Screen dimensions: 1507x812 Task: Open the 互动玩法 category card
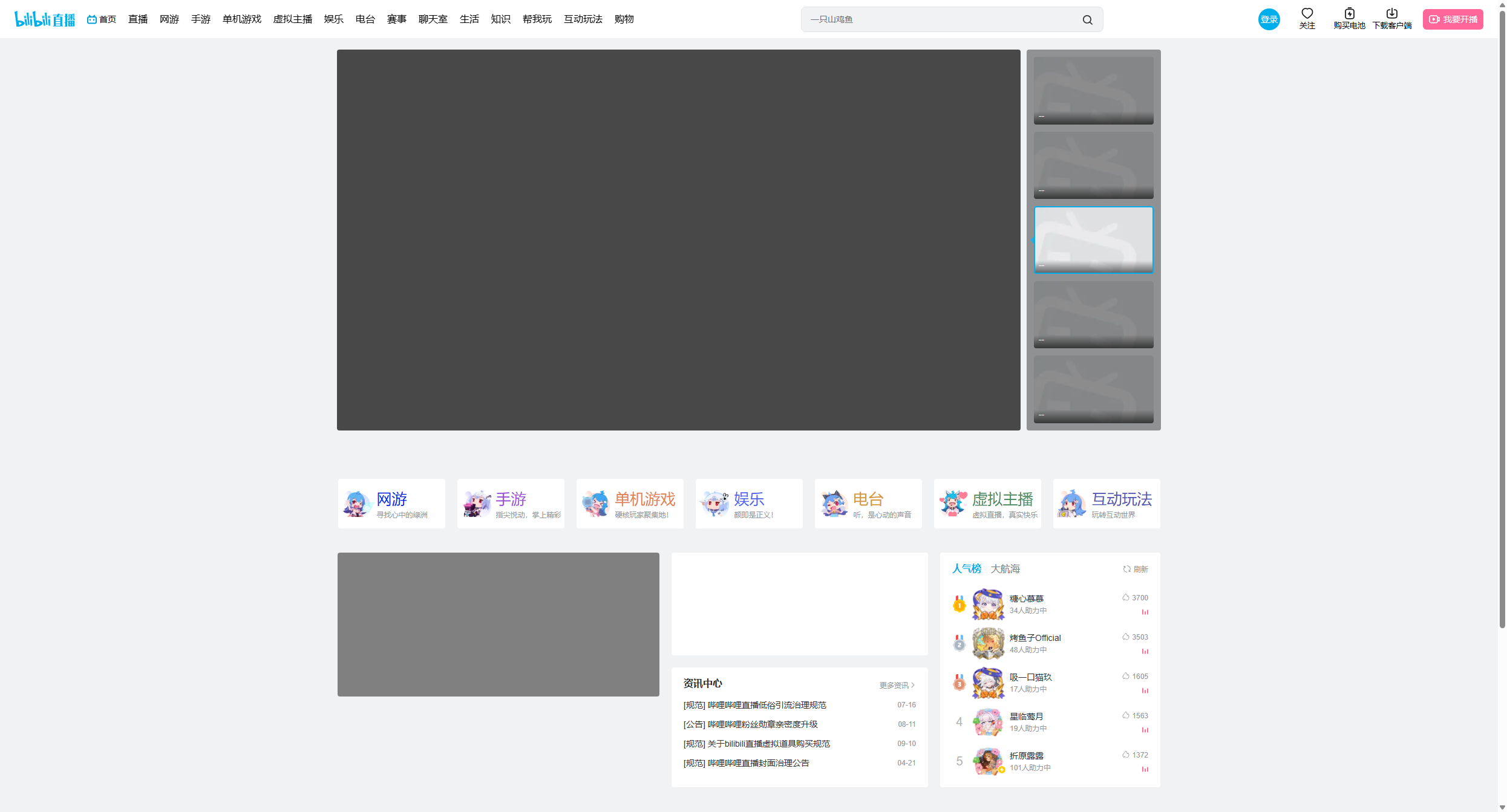click(1107, 504)
